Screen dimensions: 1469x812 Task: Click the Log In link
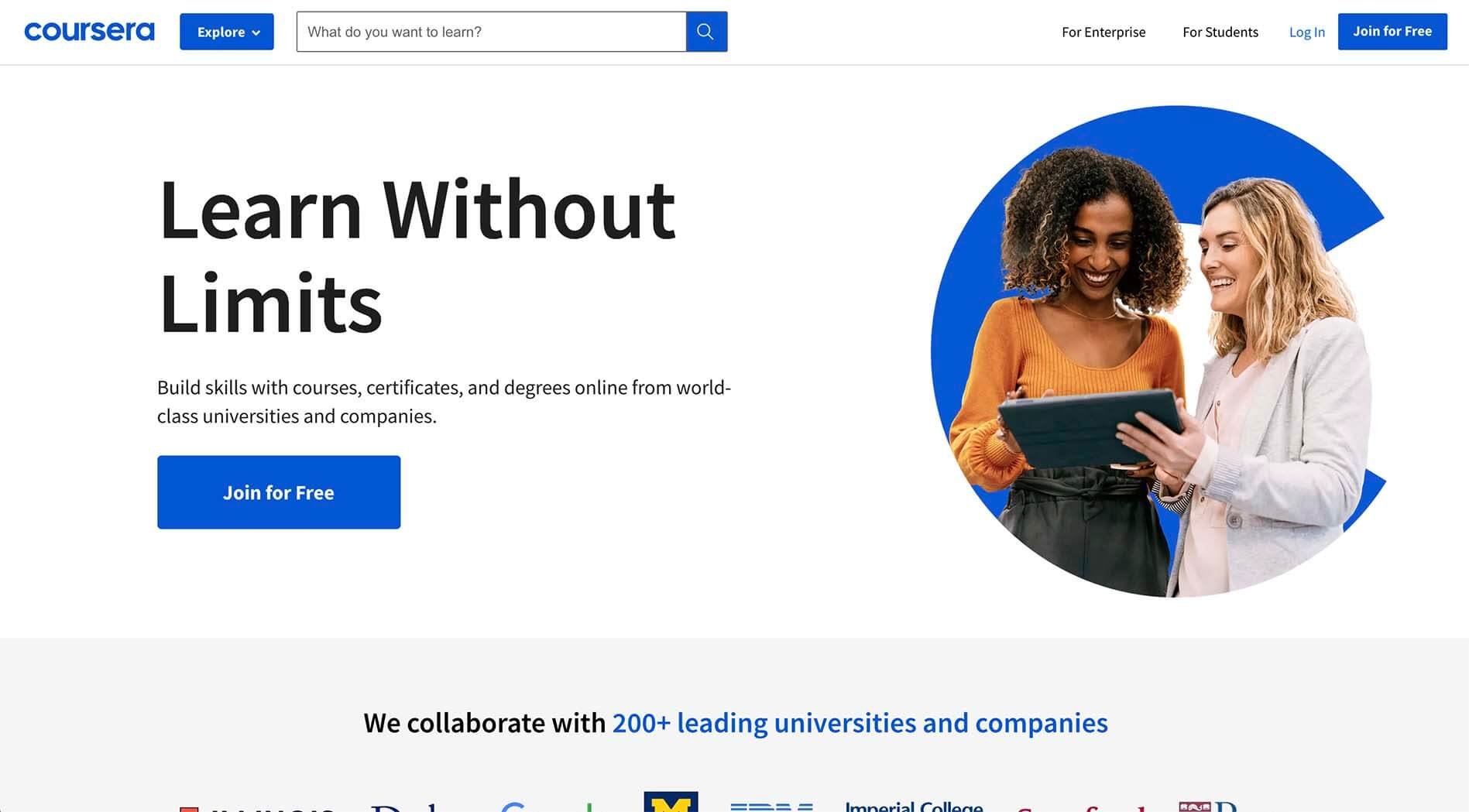coord(1307,32)
